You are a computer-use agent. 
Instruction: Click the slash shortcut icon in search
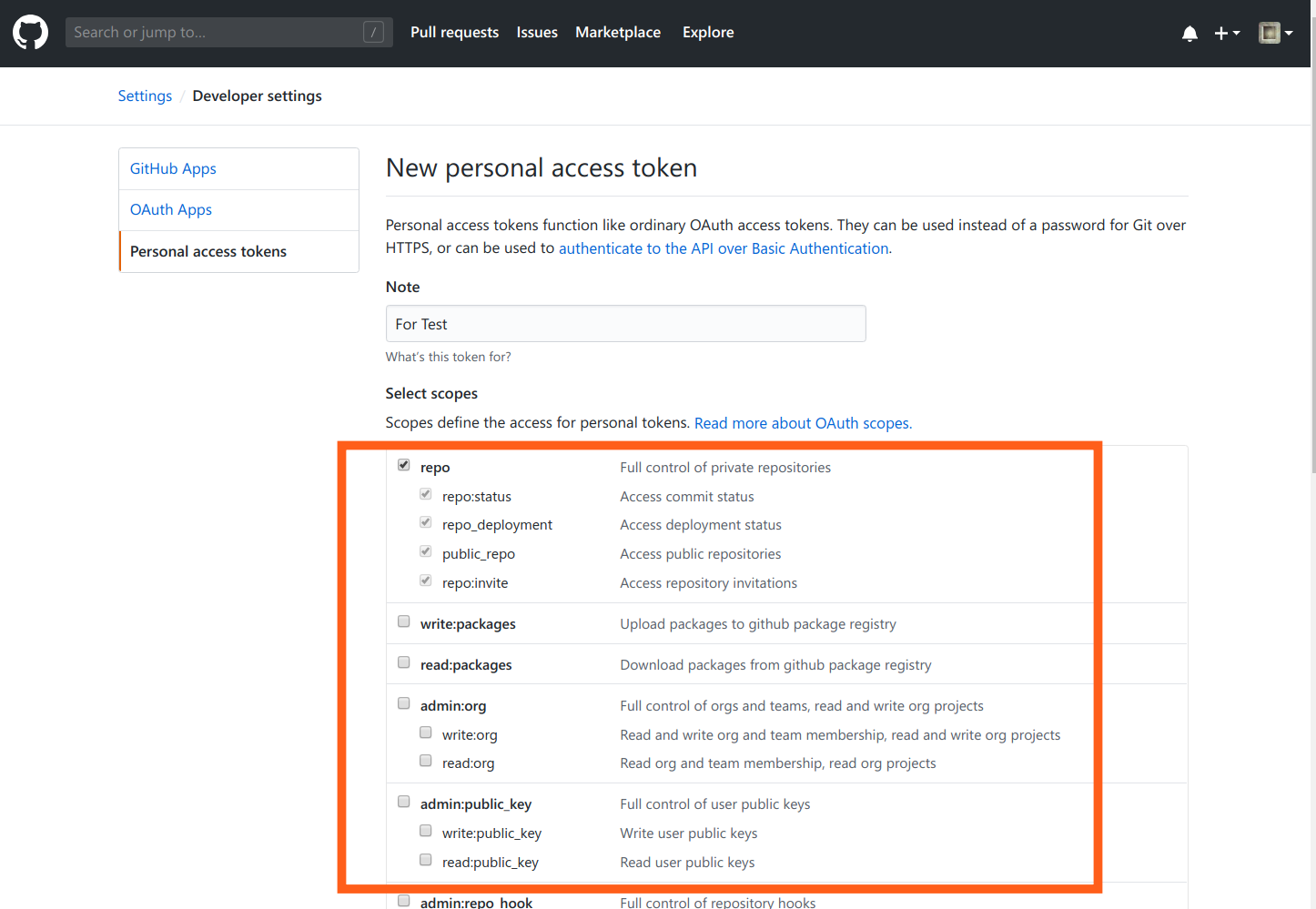373,32
